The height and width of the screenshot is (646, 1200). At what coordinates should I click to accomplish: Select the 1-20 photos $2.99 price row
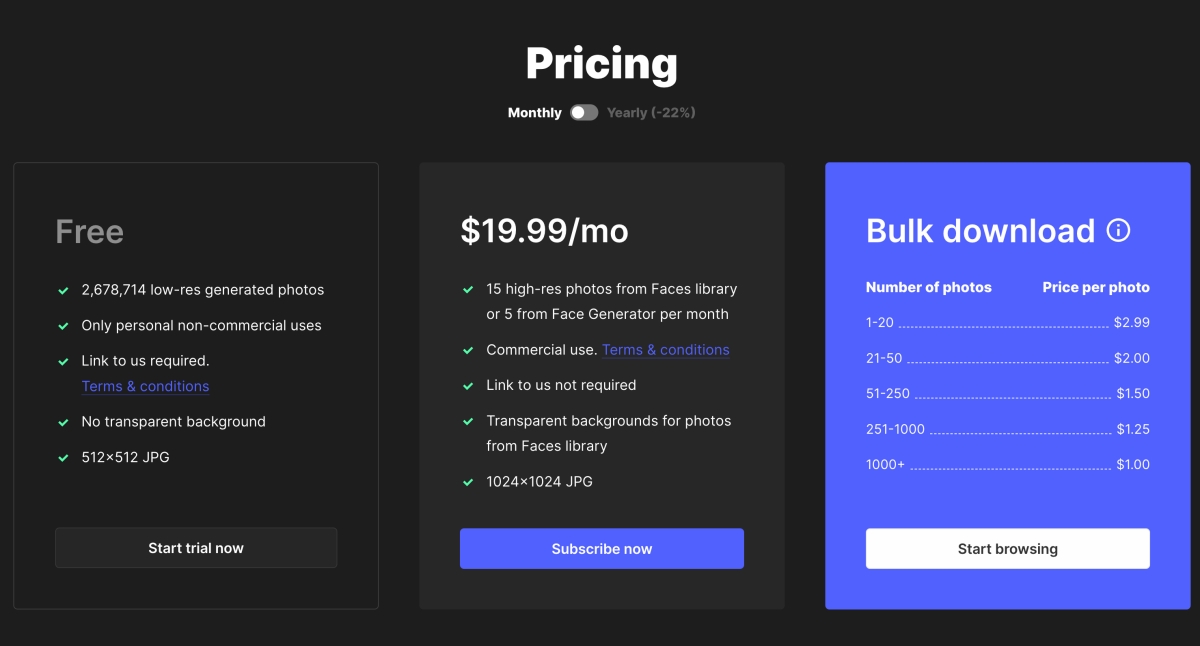pos(1007,323)
